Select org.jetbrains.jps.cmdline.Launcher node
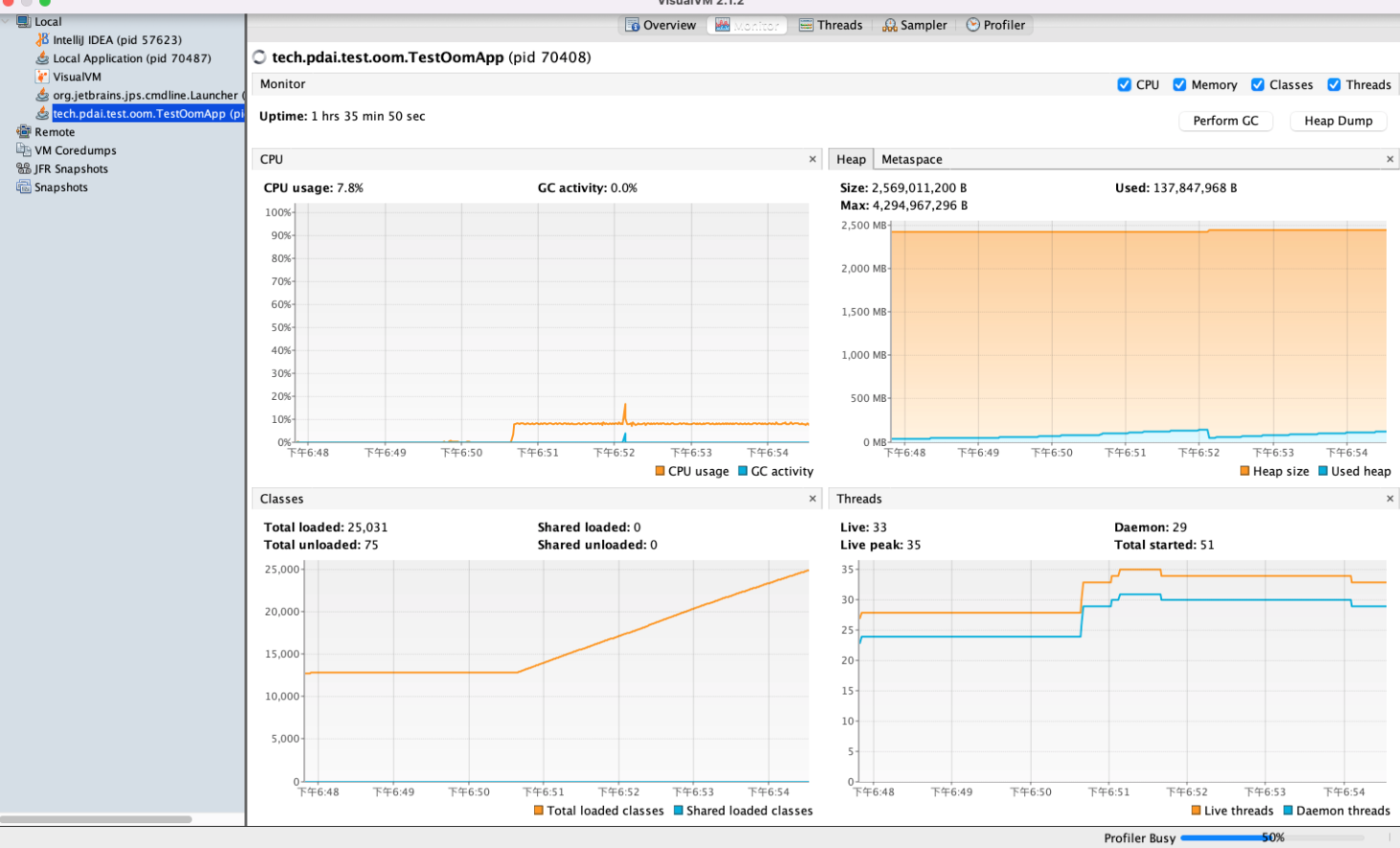 click(149, 95)
